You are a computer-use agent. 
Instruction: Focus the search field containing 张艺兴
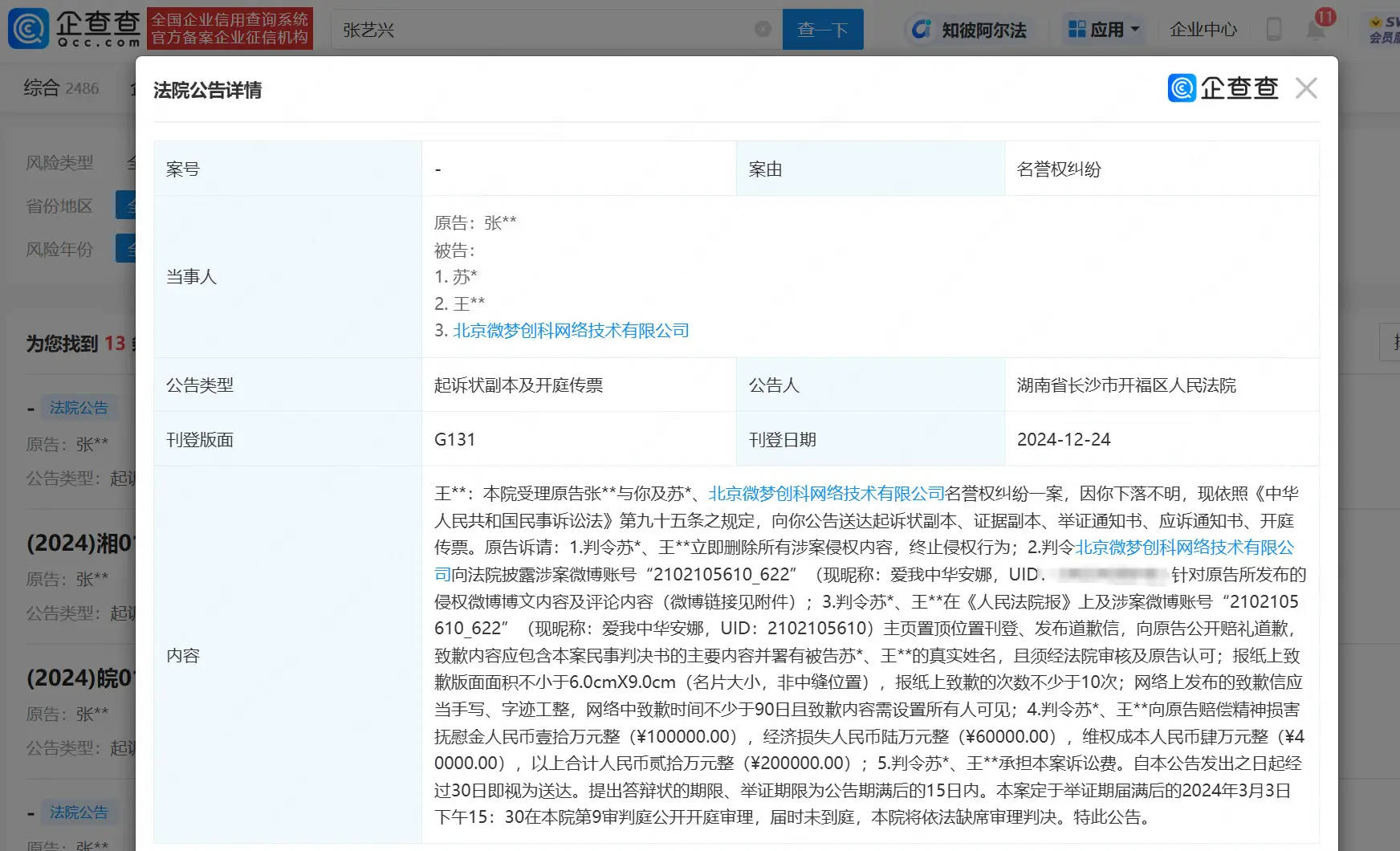pyautogui.click(x=546, y=30)
